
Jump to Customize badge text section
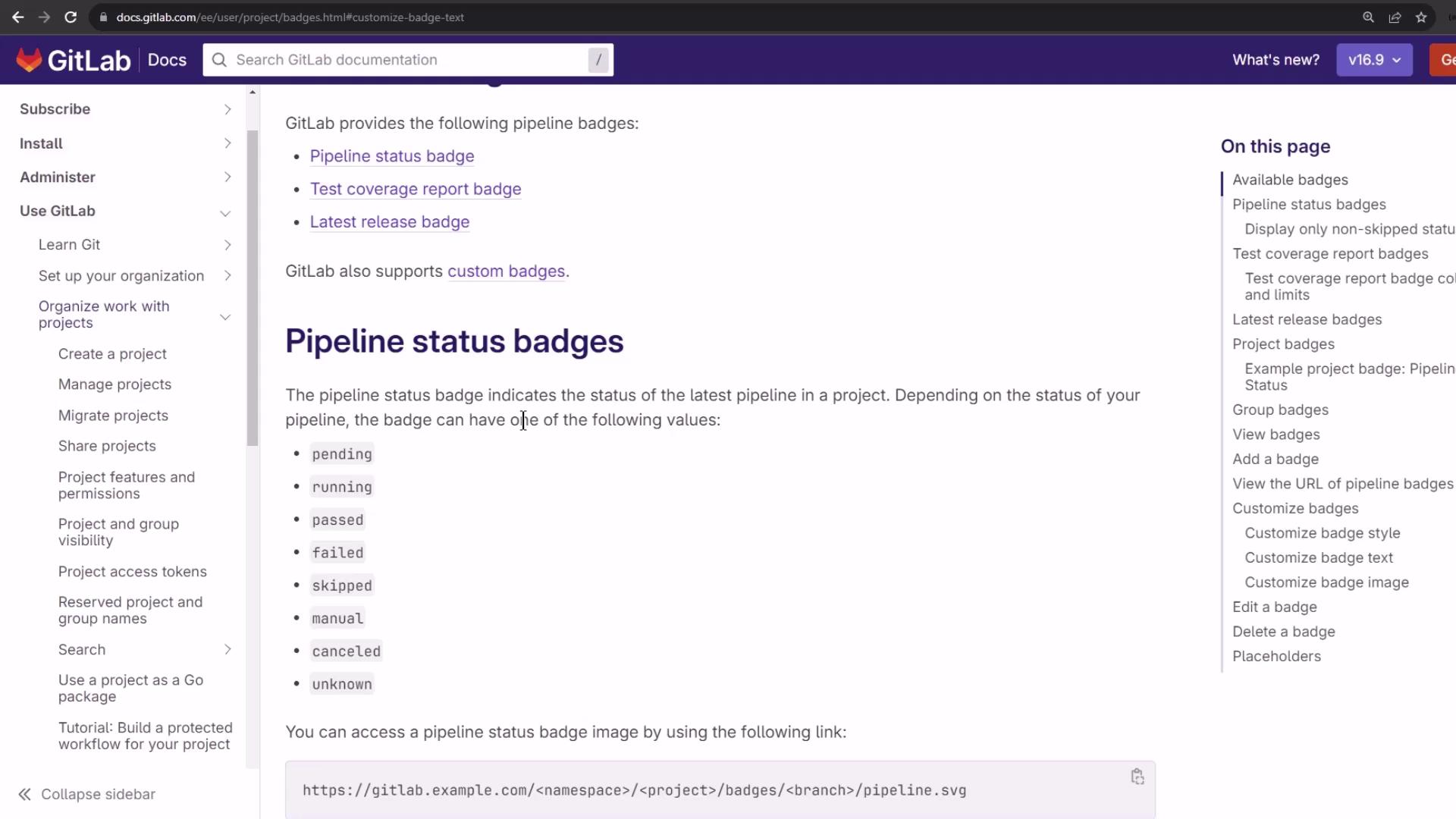click(x=1319, y=557)
